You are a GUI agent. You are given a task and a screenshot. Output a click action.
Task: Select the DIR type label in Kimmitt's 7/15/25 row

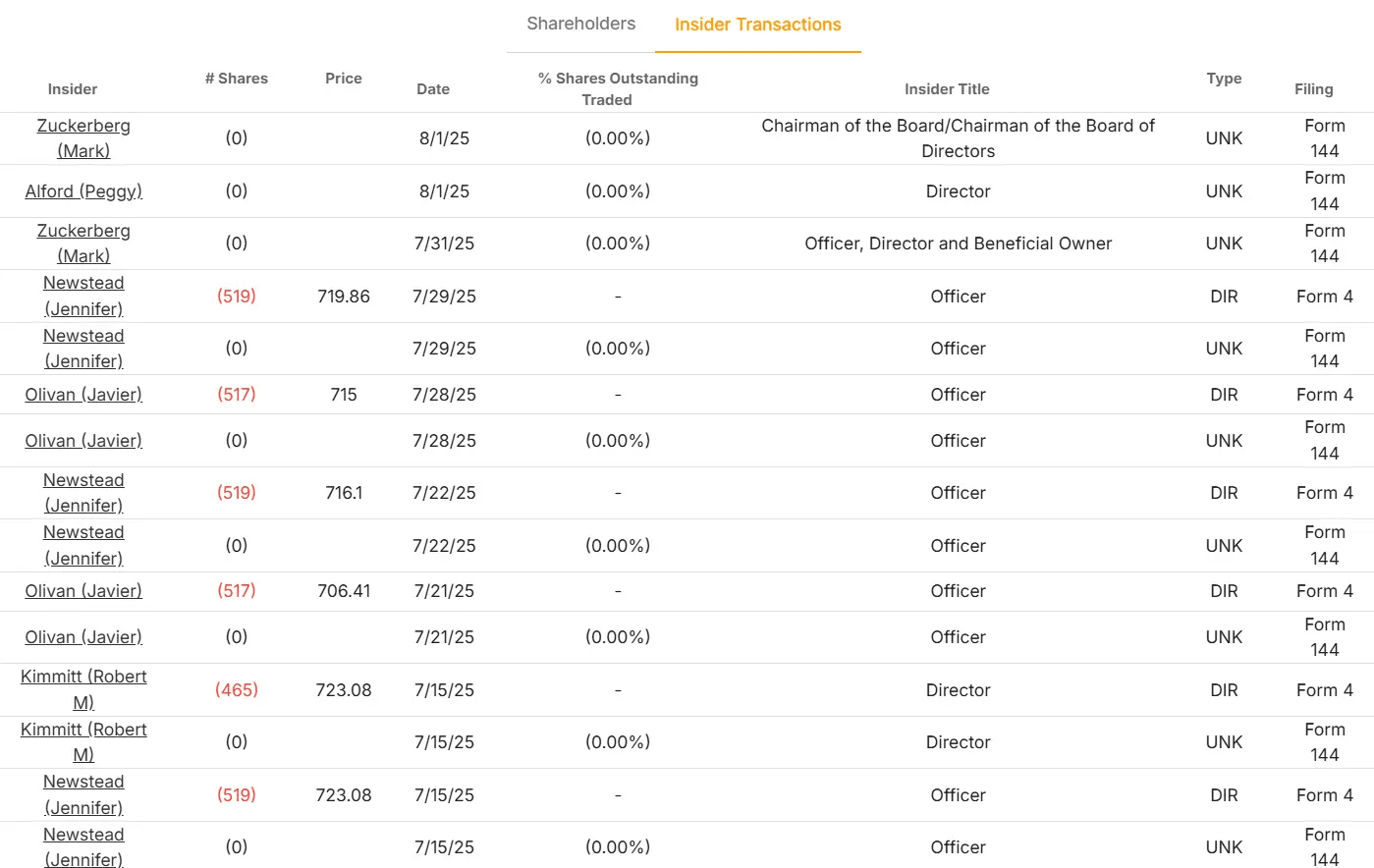[1224, 689]
